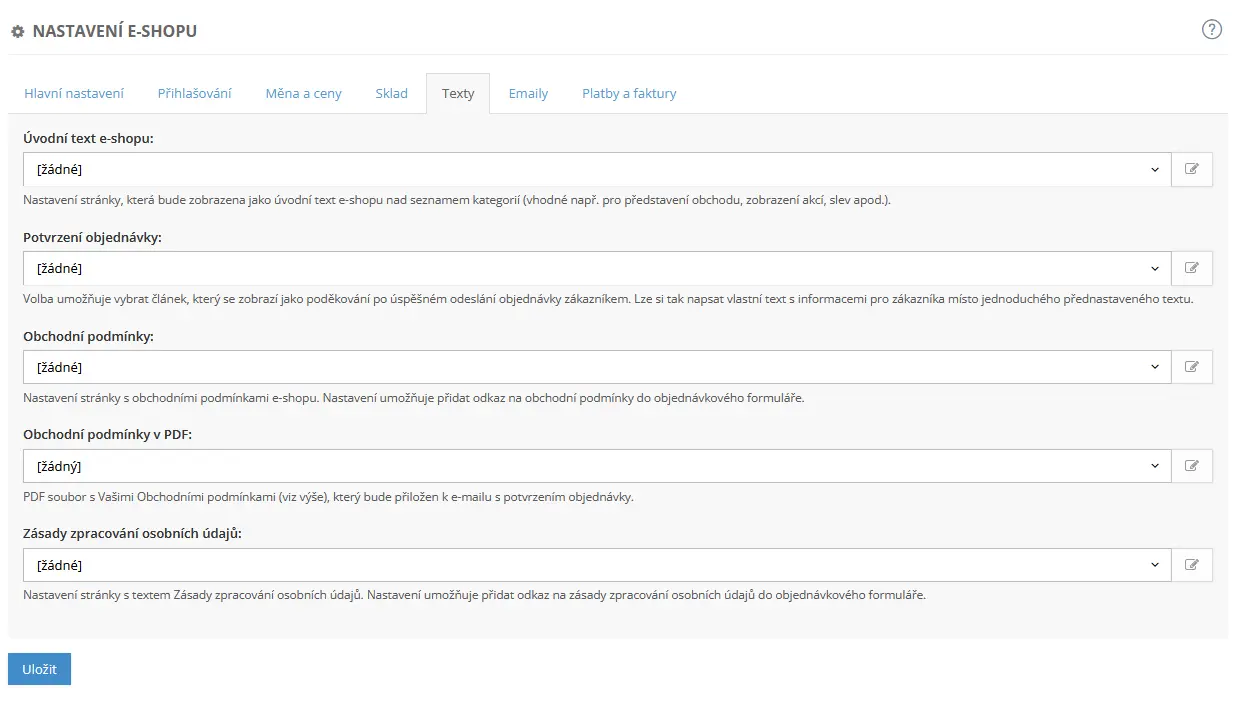Edit the Úvodní text e-shopu page icon
The height and width of the screenshot is (711, 1235).
[x=1192, y=169]
